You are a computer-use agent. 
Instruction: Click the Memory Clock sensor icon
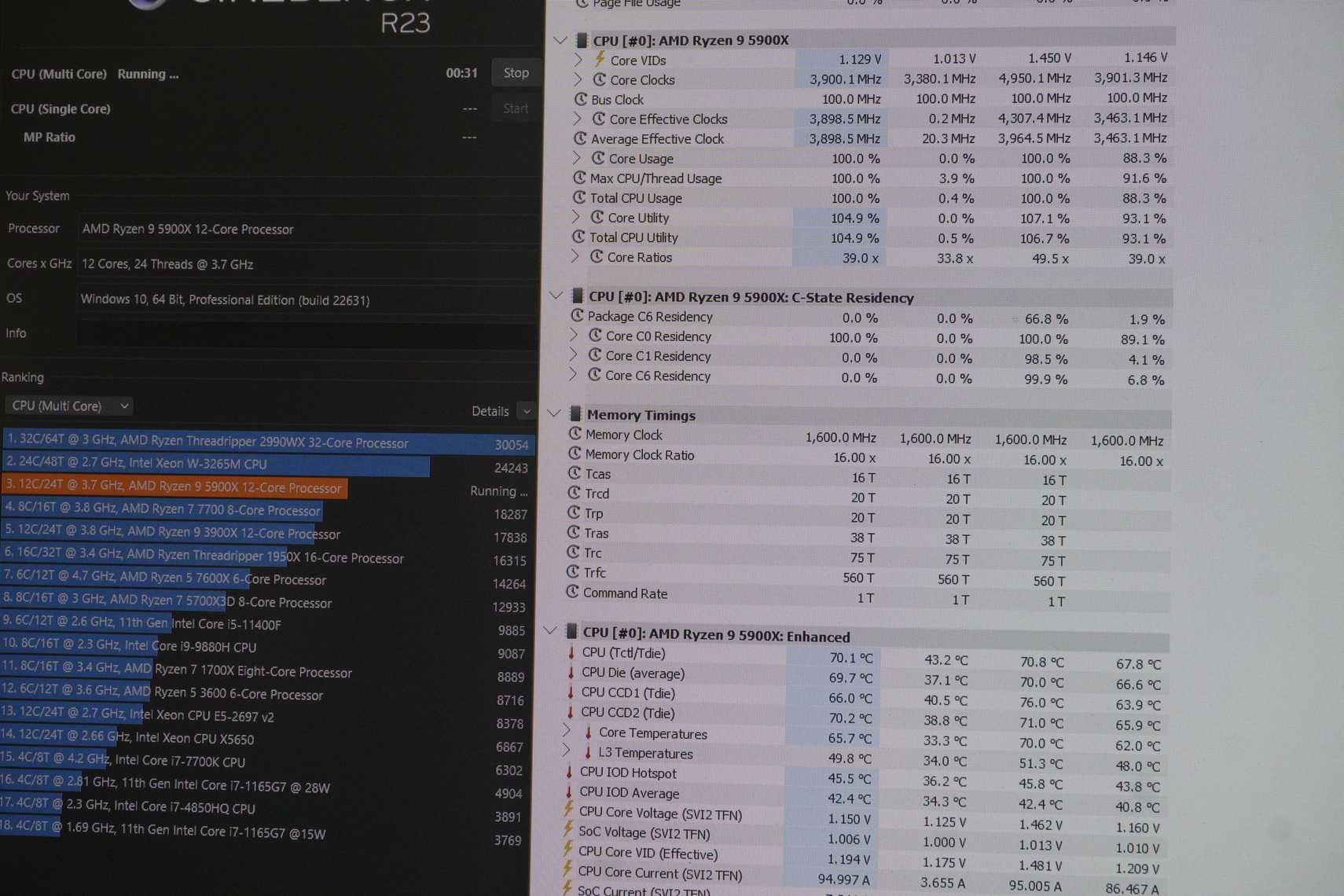(575, 434)
